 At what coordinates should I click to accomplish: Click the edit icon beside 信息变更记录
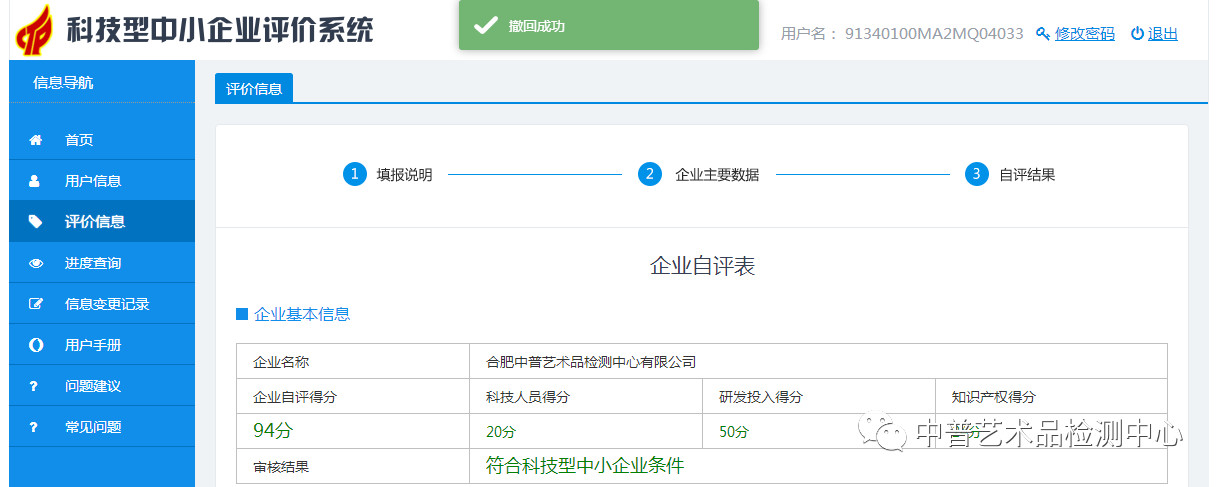point(36,304)
